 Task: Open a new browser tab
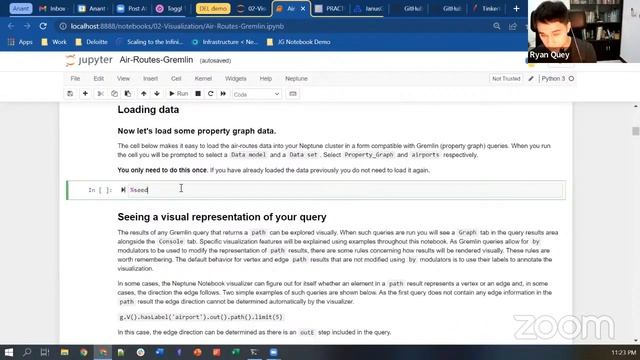tap(516, 9)
